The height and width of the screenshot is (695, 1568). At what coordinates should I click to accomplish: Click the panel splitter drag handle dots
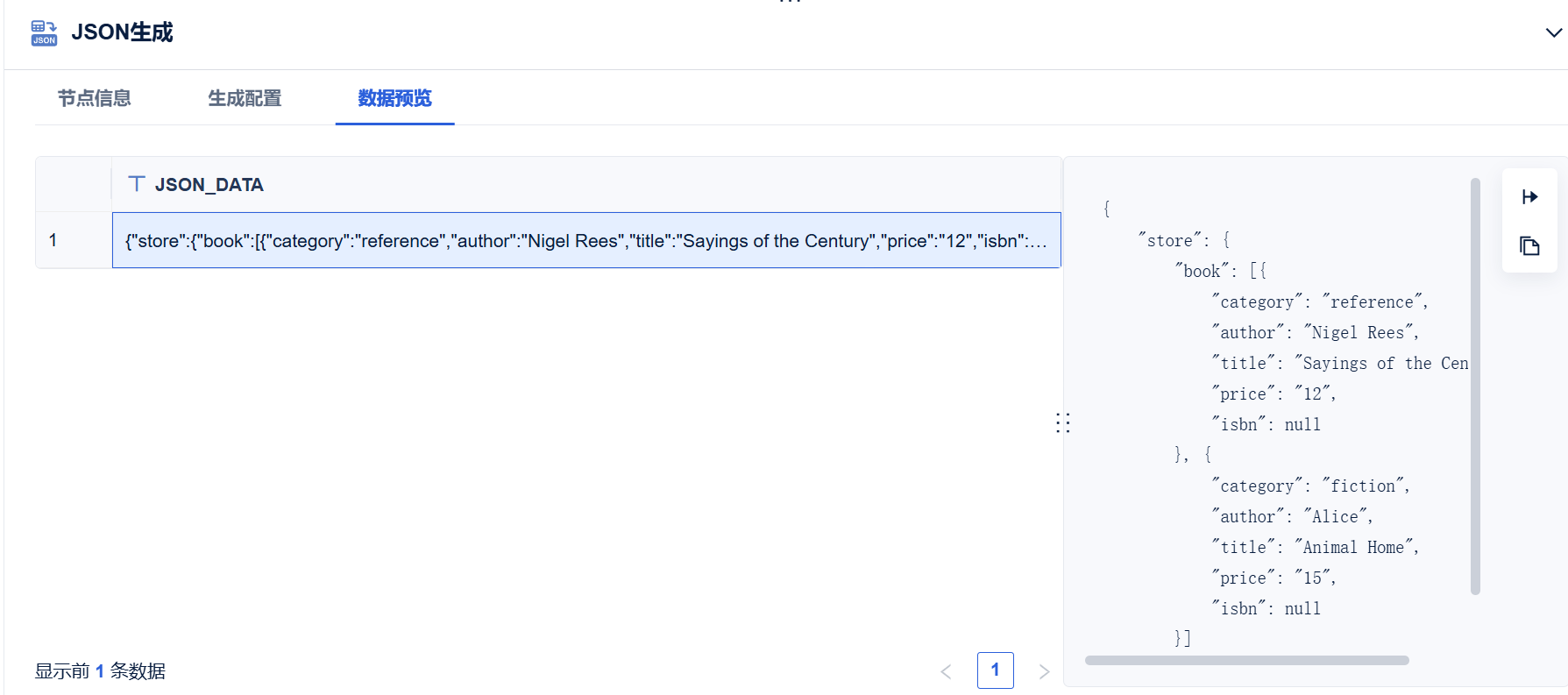click(x=1063, y=423)
